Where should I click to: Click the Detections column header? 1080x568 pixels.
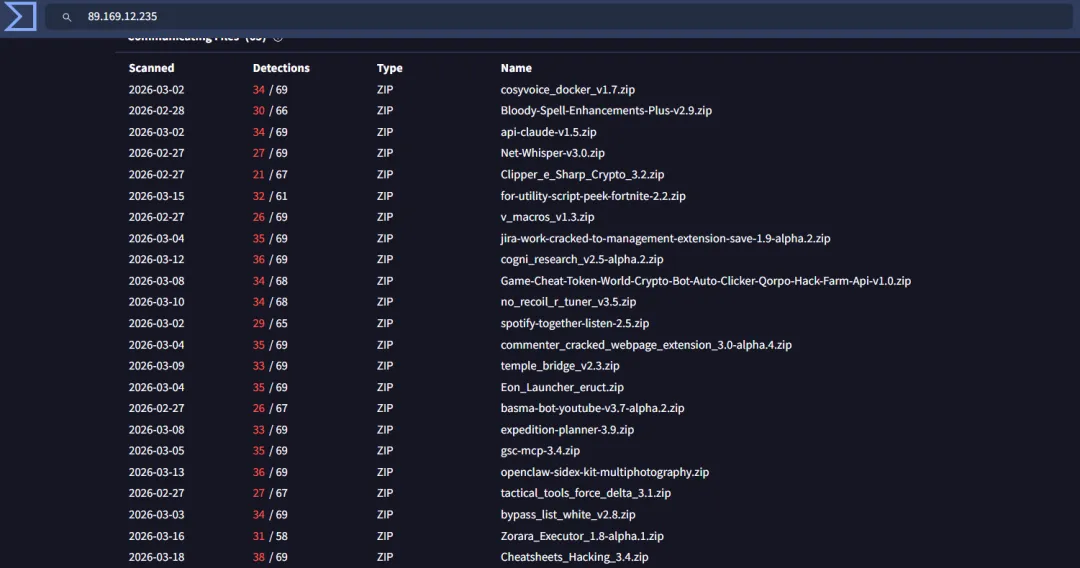pyautogui.click(x=281, y=68)
